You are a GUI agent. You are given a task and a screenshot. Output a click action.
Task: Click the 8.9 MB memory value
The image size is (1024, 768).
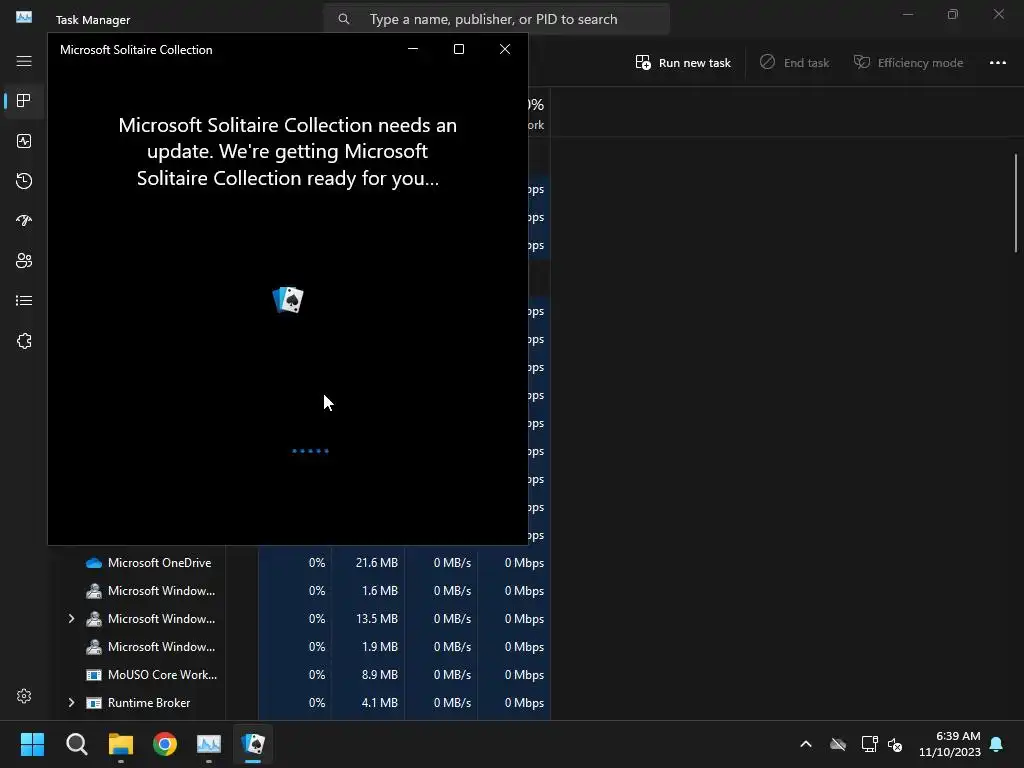(x=379, y=675)
